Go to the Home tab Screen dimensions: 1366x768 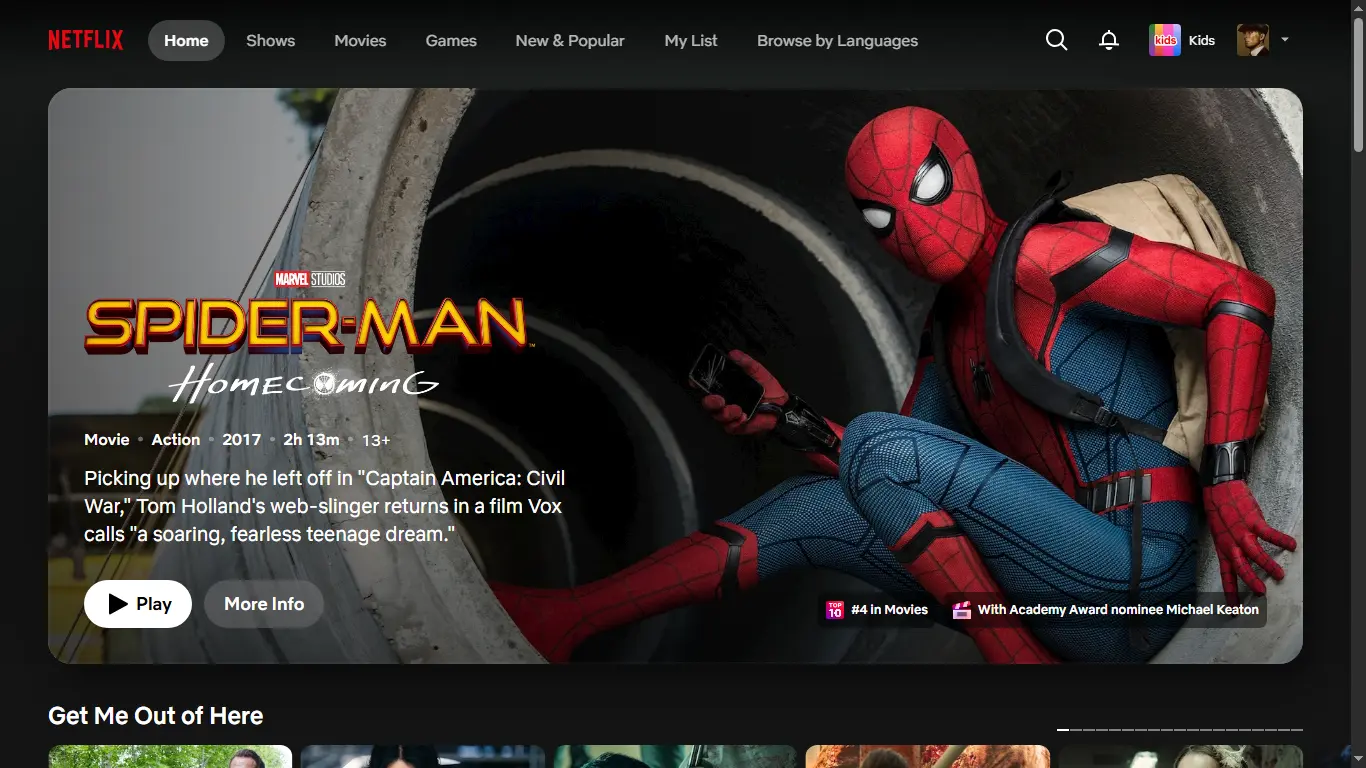(x=186, y=40)
